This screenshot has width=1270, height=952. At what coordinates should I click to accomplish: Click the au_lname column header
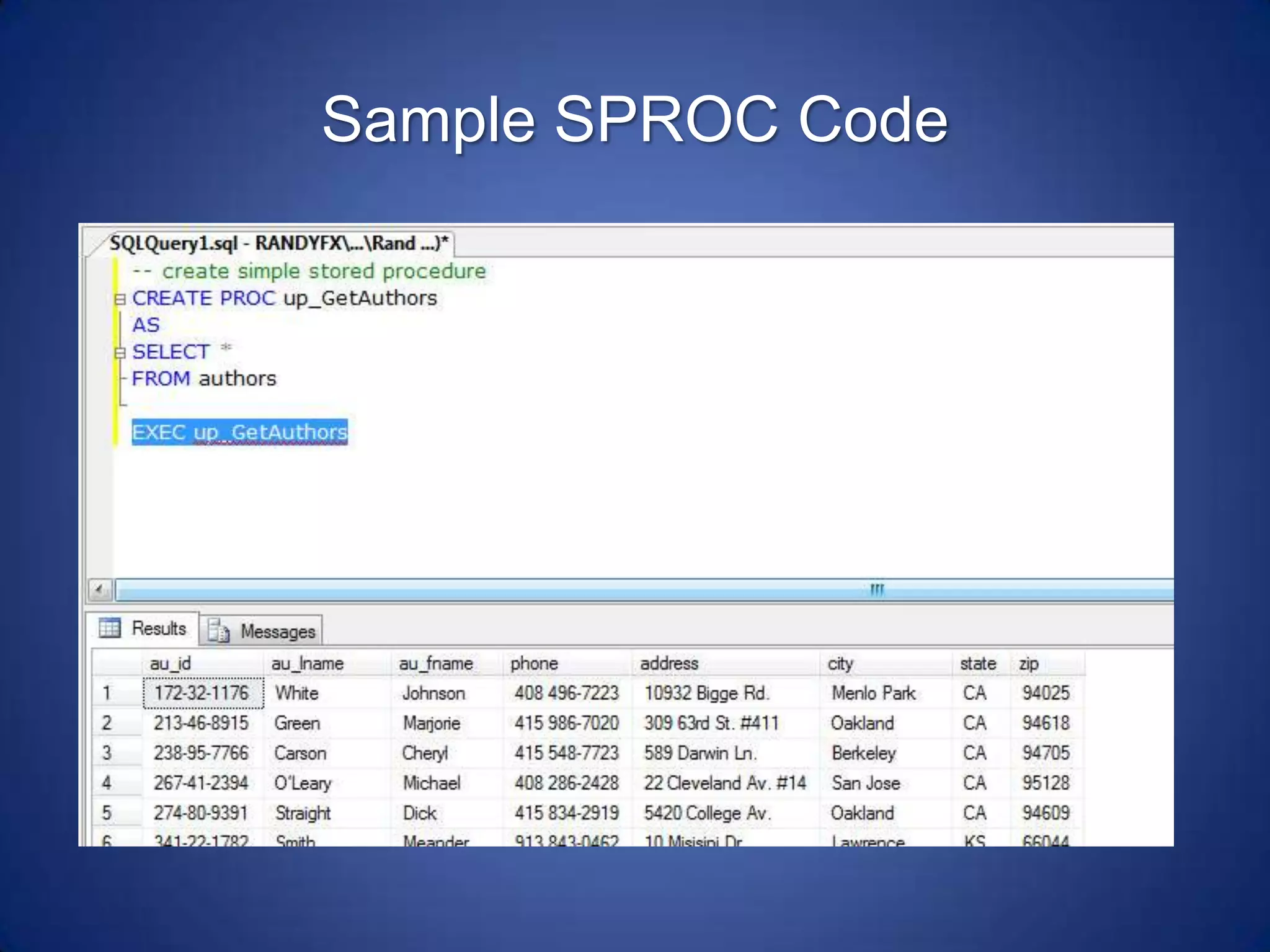coord(328,664)
